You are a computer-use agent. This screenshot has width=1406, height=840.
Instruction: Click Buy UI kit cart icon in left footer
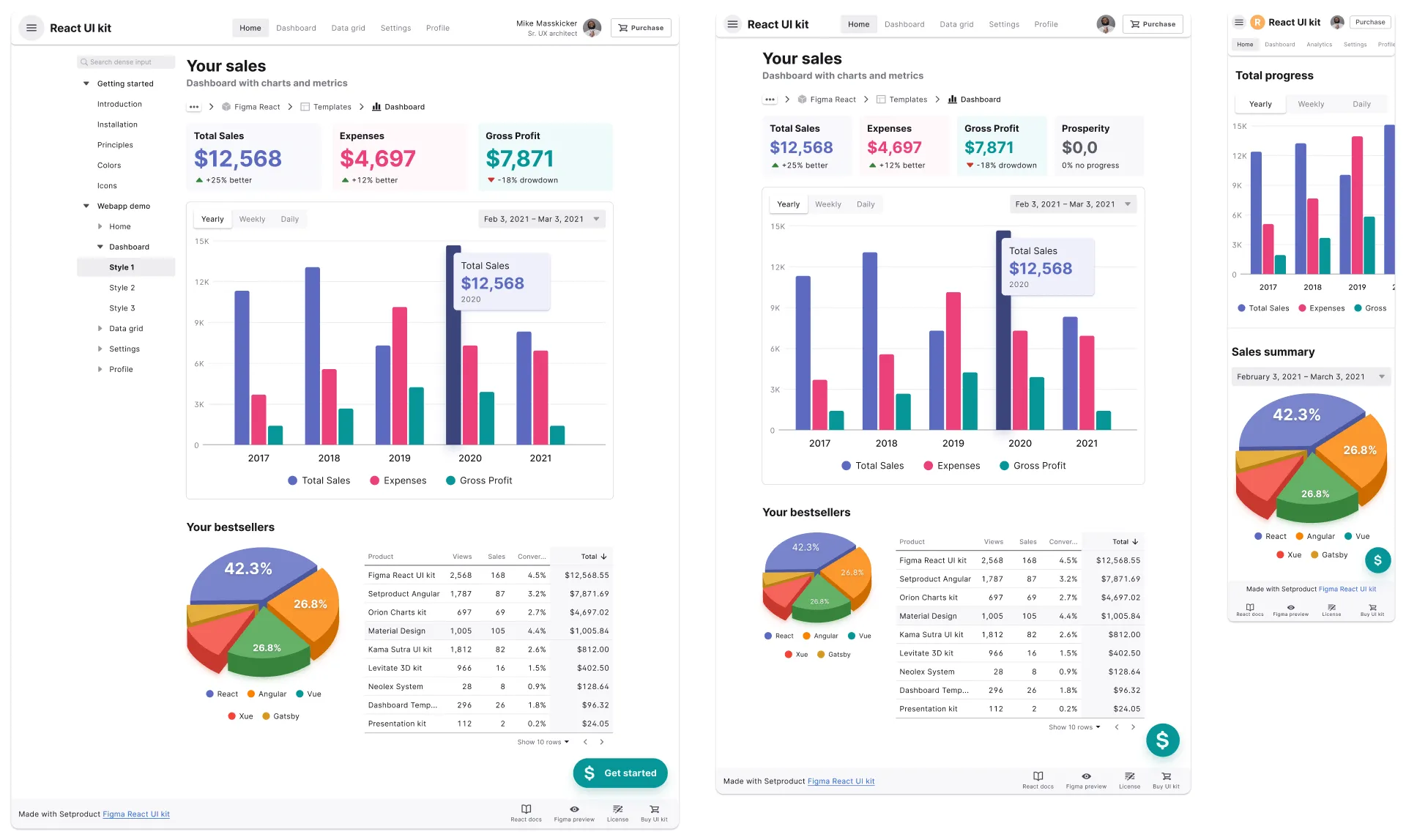coord(654,809)
